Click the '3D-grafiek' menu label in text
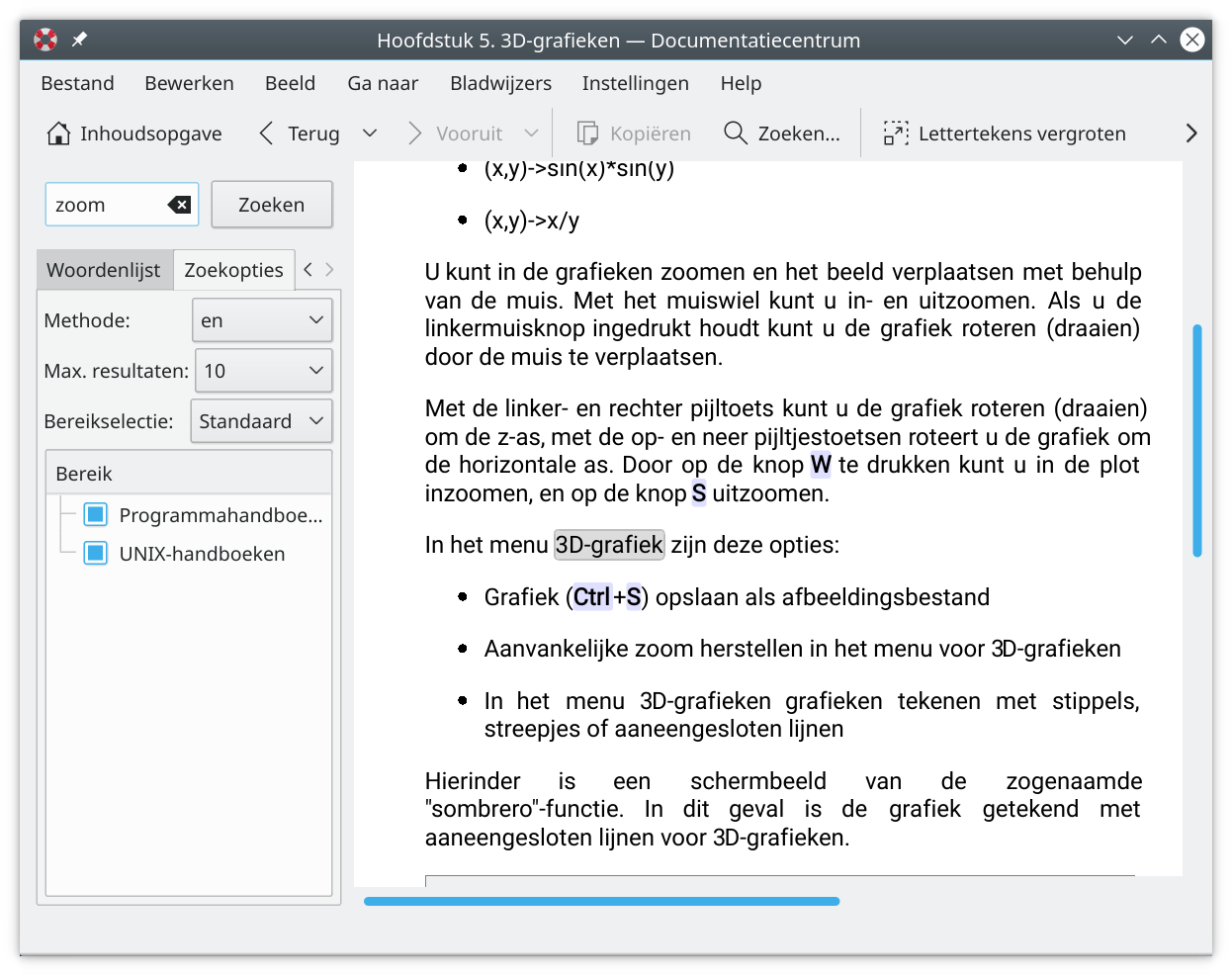Viewport: 1232px width, 976px height. [609, 545]
